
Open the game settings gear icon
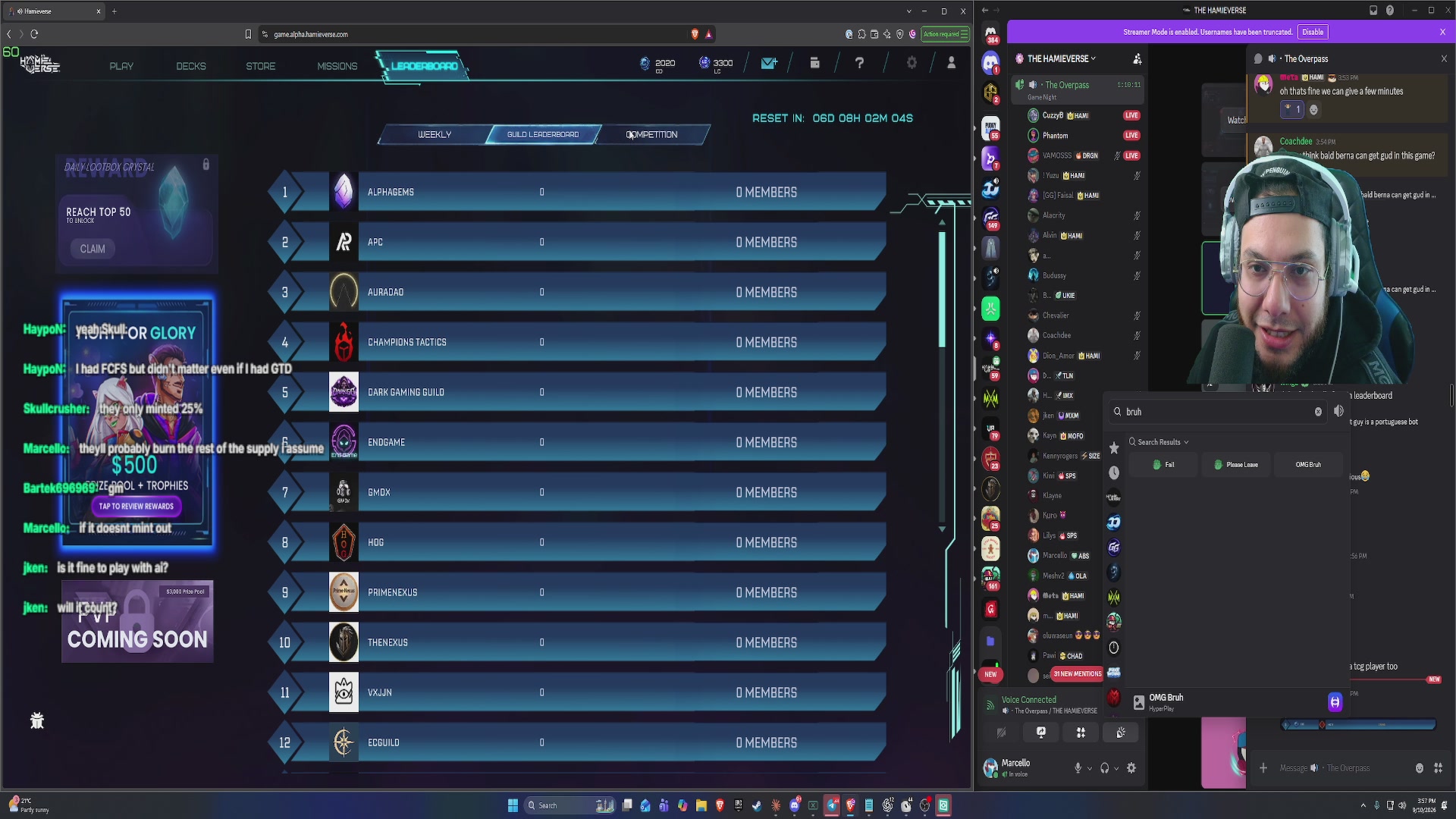tap(912, 64)
